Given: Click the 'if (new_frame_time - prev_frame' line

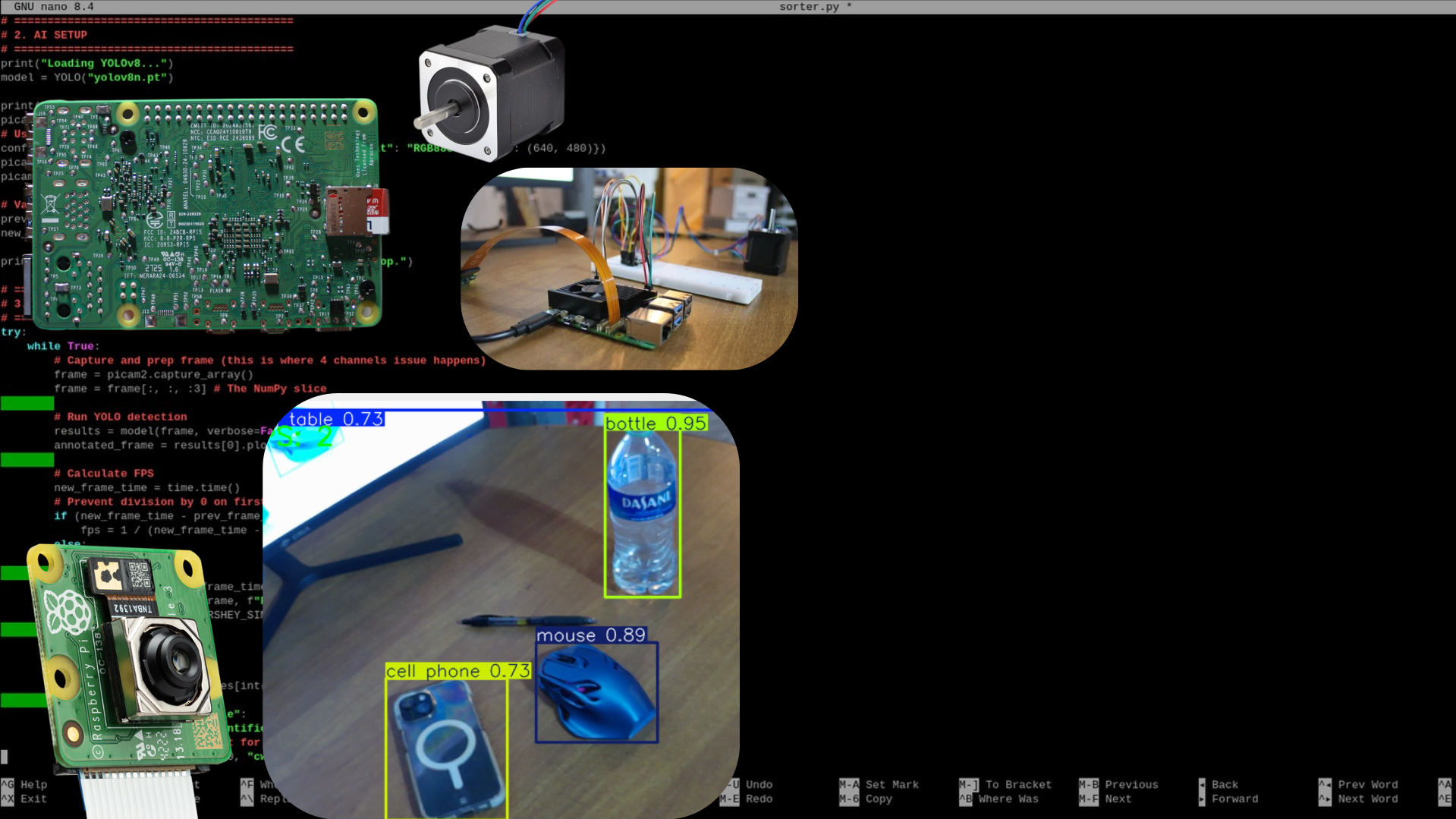Looking at the screenshot, I should (x=158, y=516).
